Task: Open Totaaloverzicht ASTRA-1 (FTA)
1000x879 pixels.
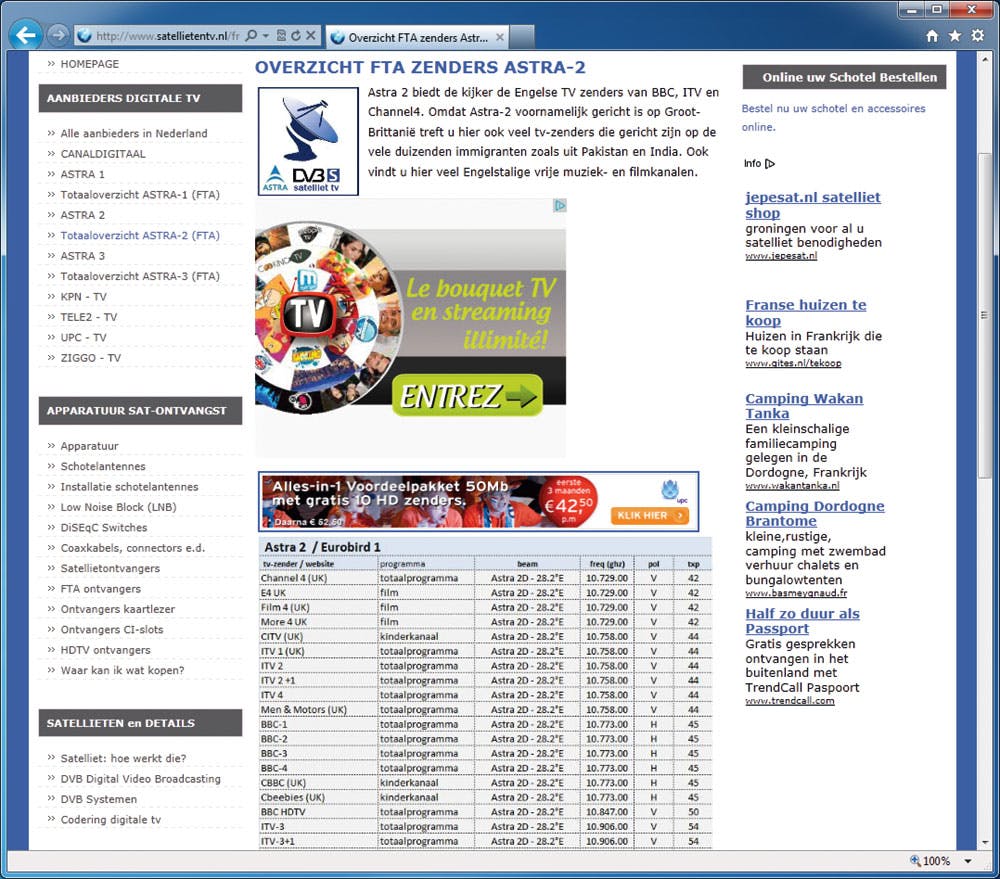Action: pos(140,195)
